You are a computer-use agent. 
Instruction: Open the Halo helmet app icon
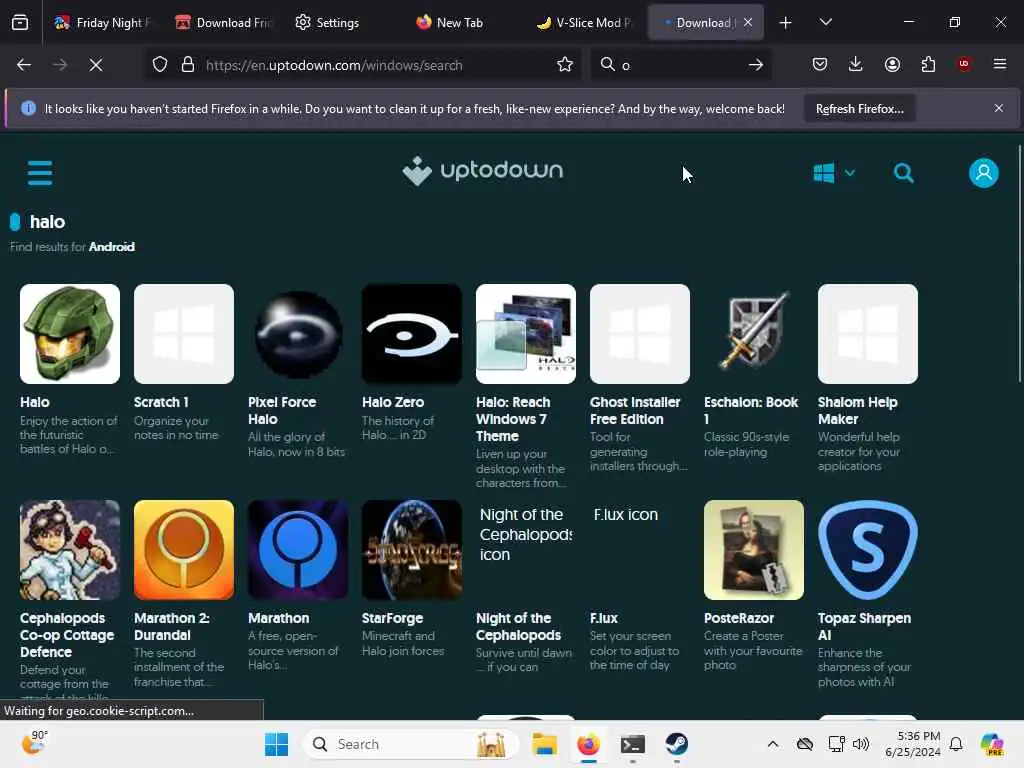pyautogui.click(x=70, y=334)
